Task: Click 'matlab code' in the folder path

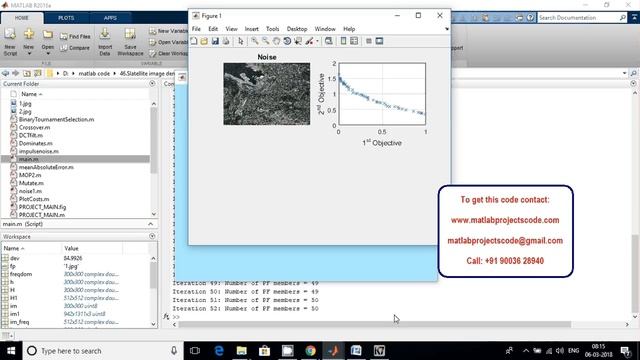Action: 94,73
